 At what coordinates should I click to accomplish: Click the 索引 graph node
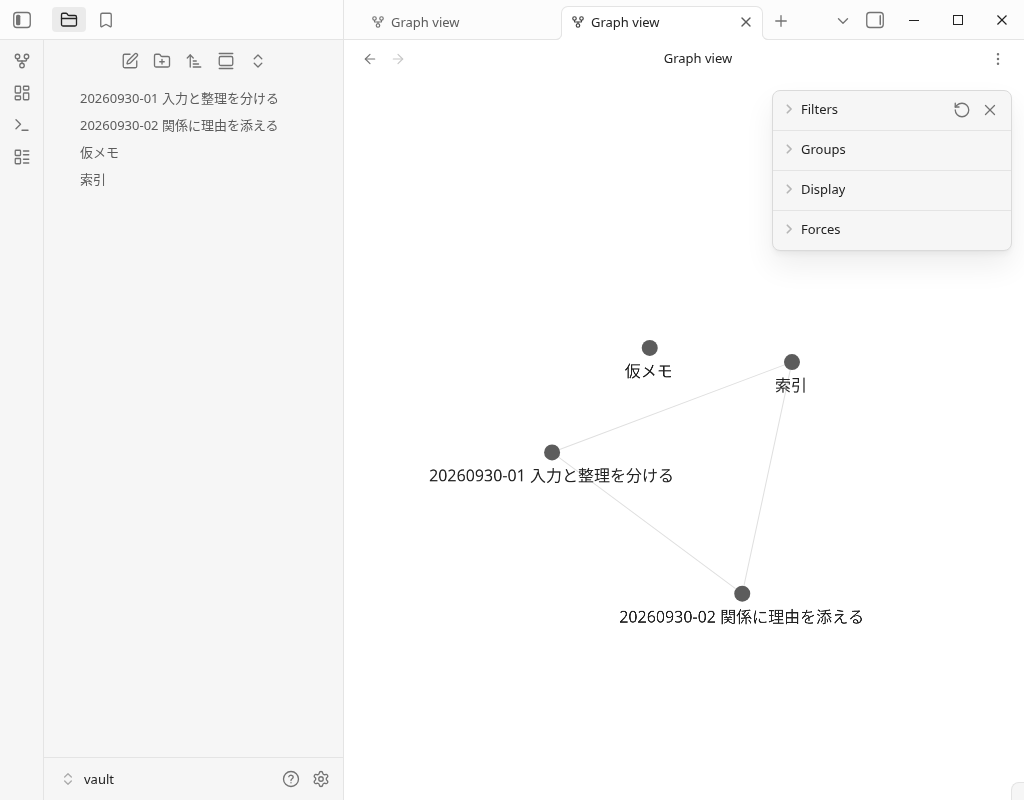coord(792,362)
